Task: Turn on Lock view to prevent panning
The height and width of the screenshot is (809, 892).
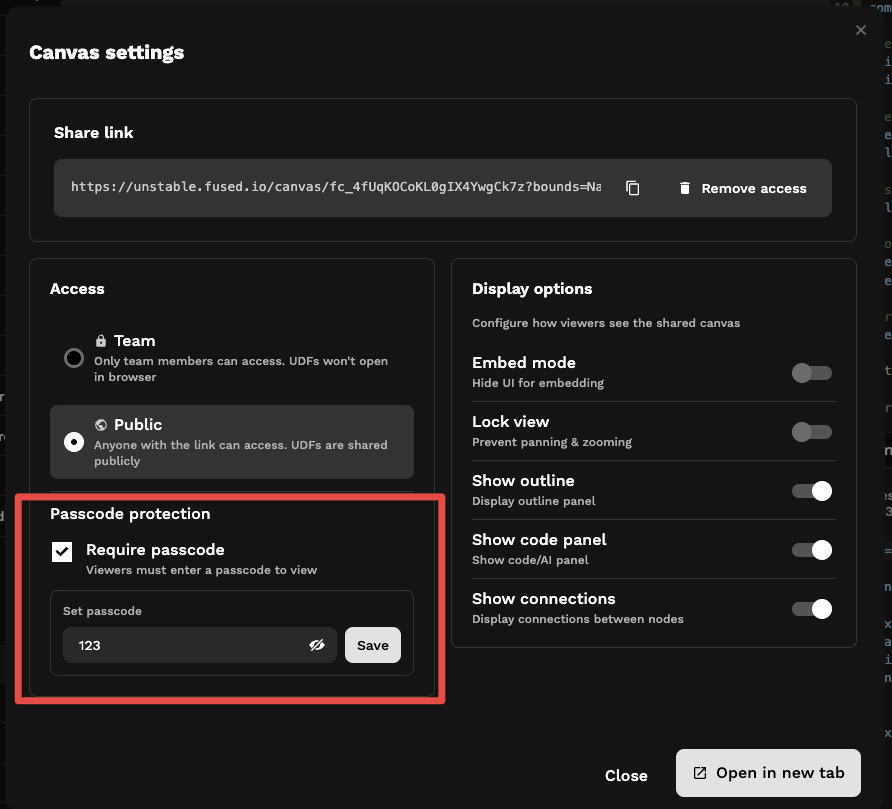Action: [x=812, y=432]
